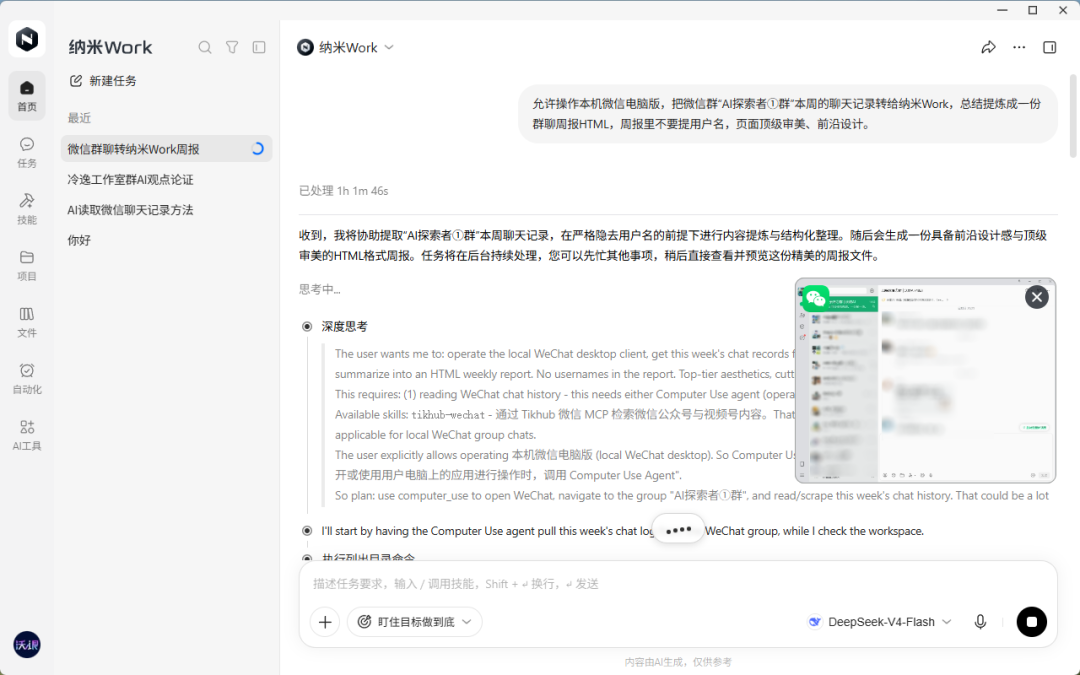Toggle the right side panel icon
Image resolution: width=1080 pixels, height=675 pixels.
click(x=1049, y=48)
